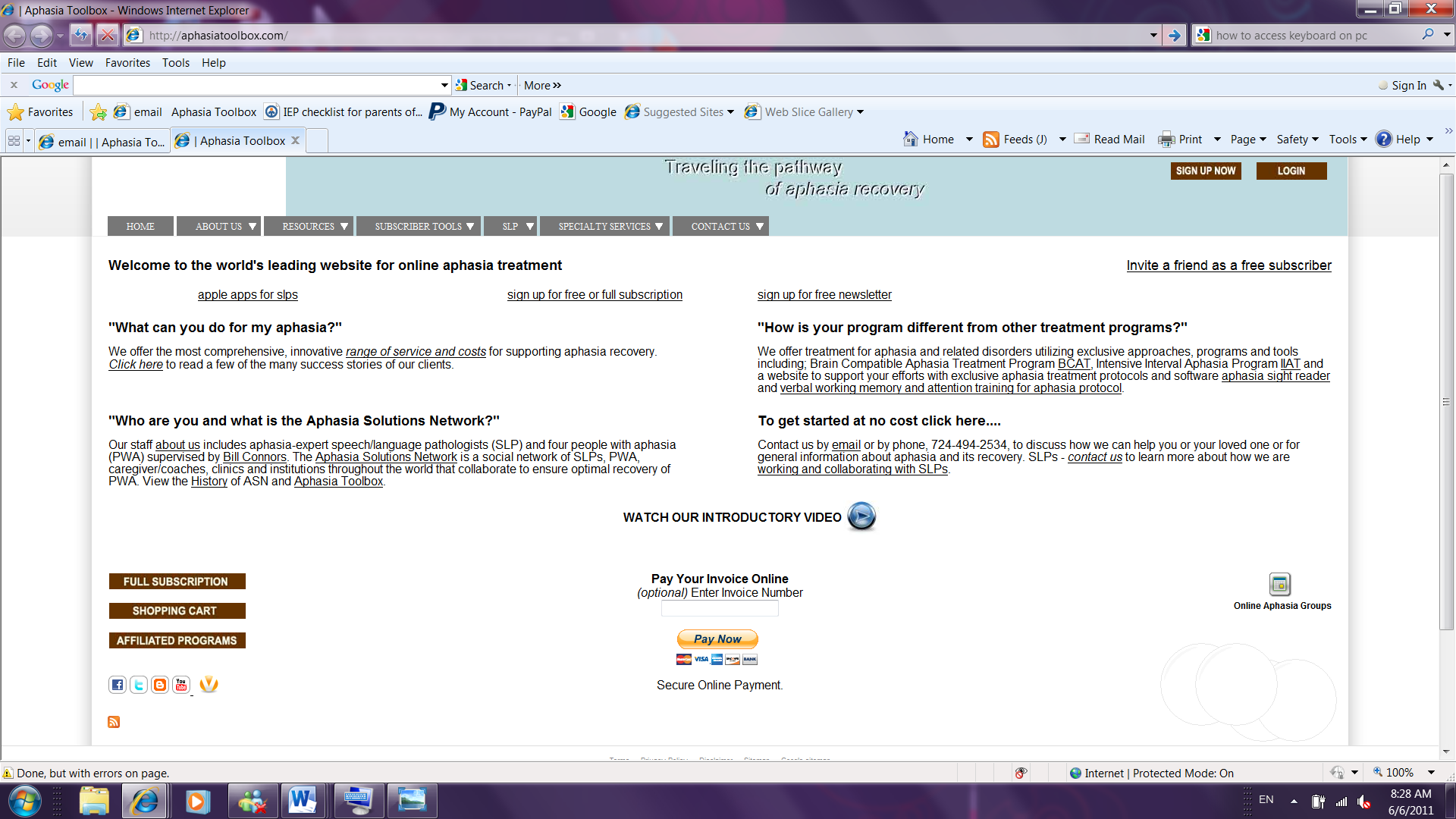Expand the SPECIALTY SERVICES menu
The width and height of the screenshot is (1456, 819).
pos(610,226)
